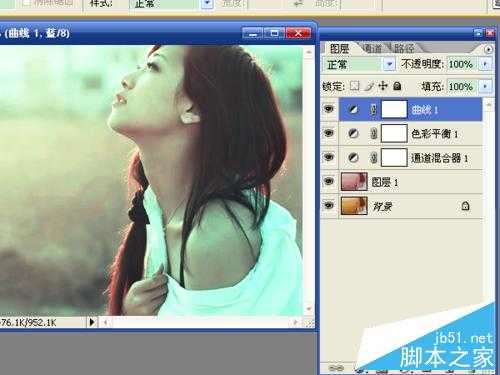Expand the 填充 fill slider arrow
The image size is (500, 375).
click(x=485, y=86)
